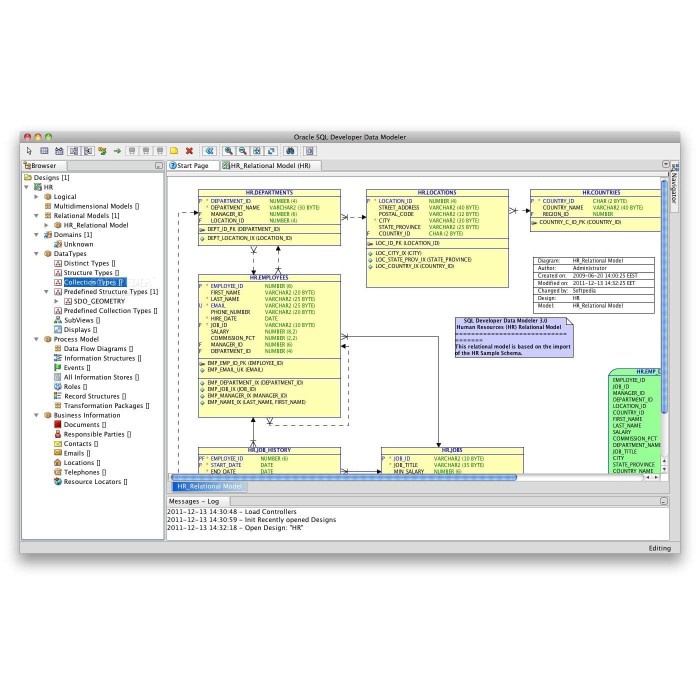Open the editor tab list dropdown
700x700 pixels.
point(665,164)
